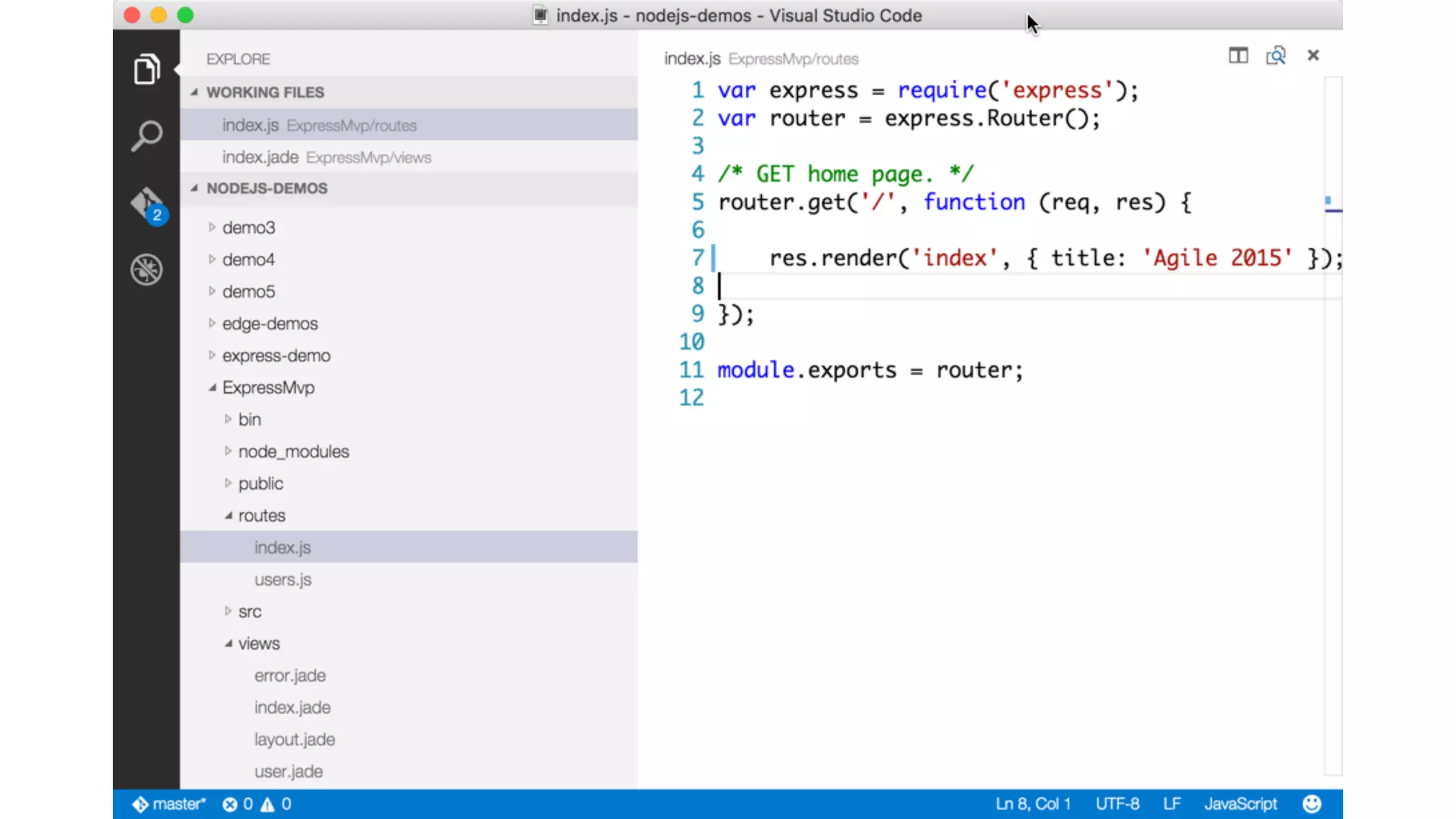Collapse the NODEJS-DEMOS section
This screenshot has width=1456, height=819.
coord(267,188)
